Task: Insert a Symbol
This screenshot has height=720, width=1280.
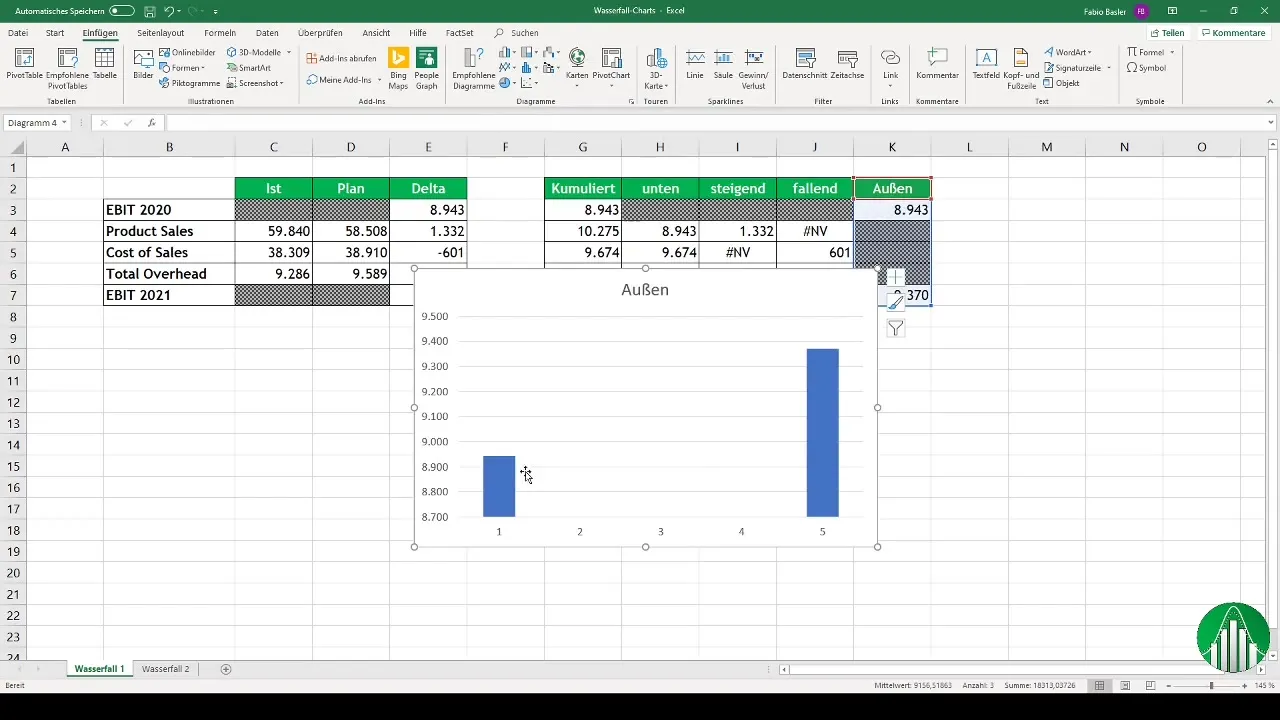Action: [x=1146, y=68]
